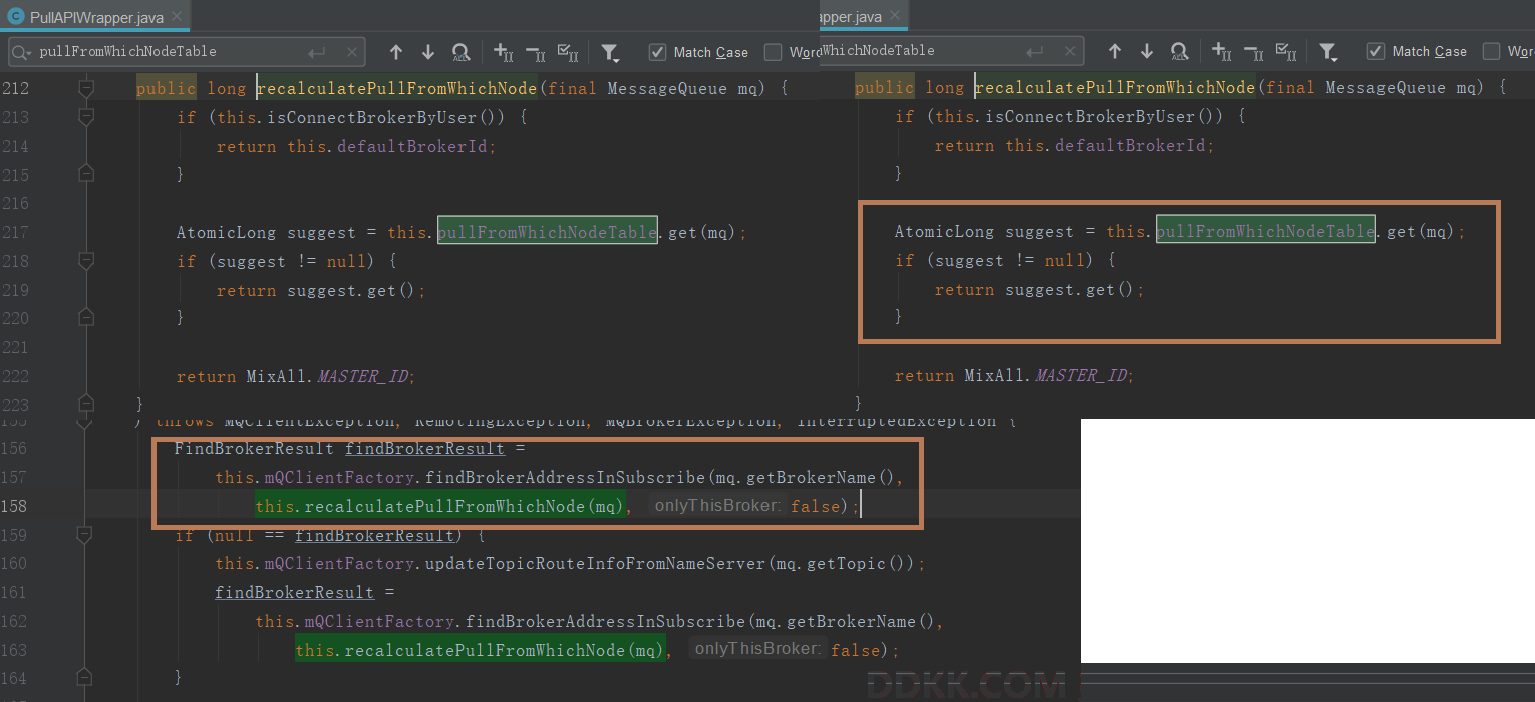The width and height of the screenshot is (1535, 702).
Task: Close the partially visible .java tab on right
Action: (895, 16)
